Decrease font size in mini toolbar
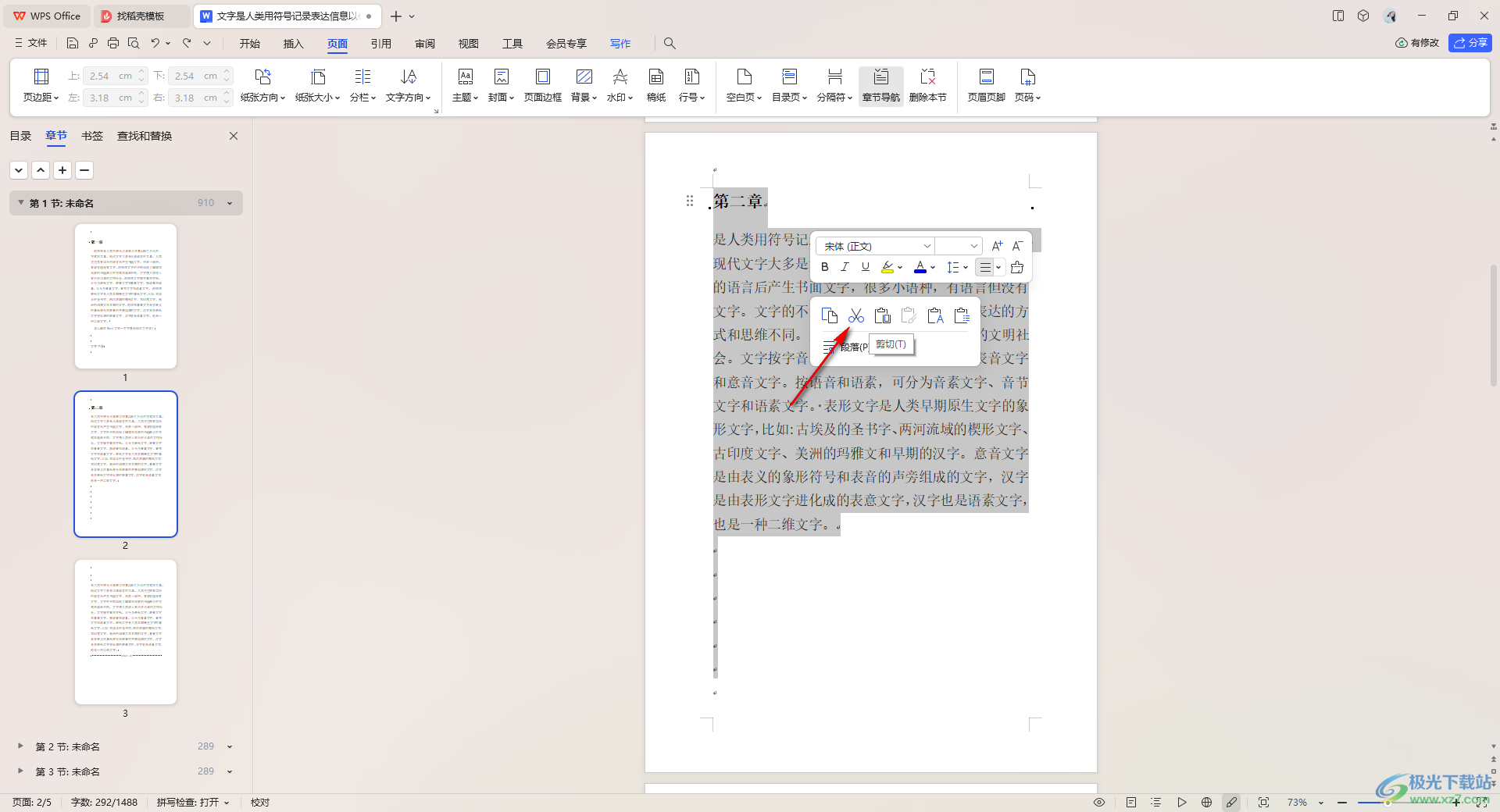This screenshot has height=812, width=1500. coord(1017,246)
